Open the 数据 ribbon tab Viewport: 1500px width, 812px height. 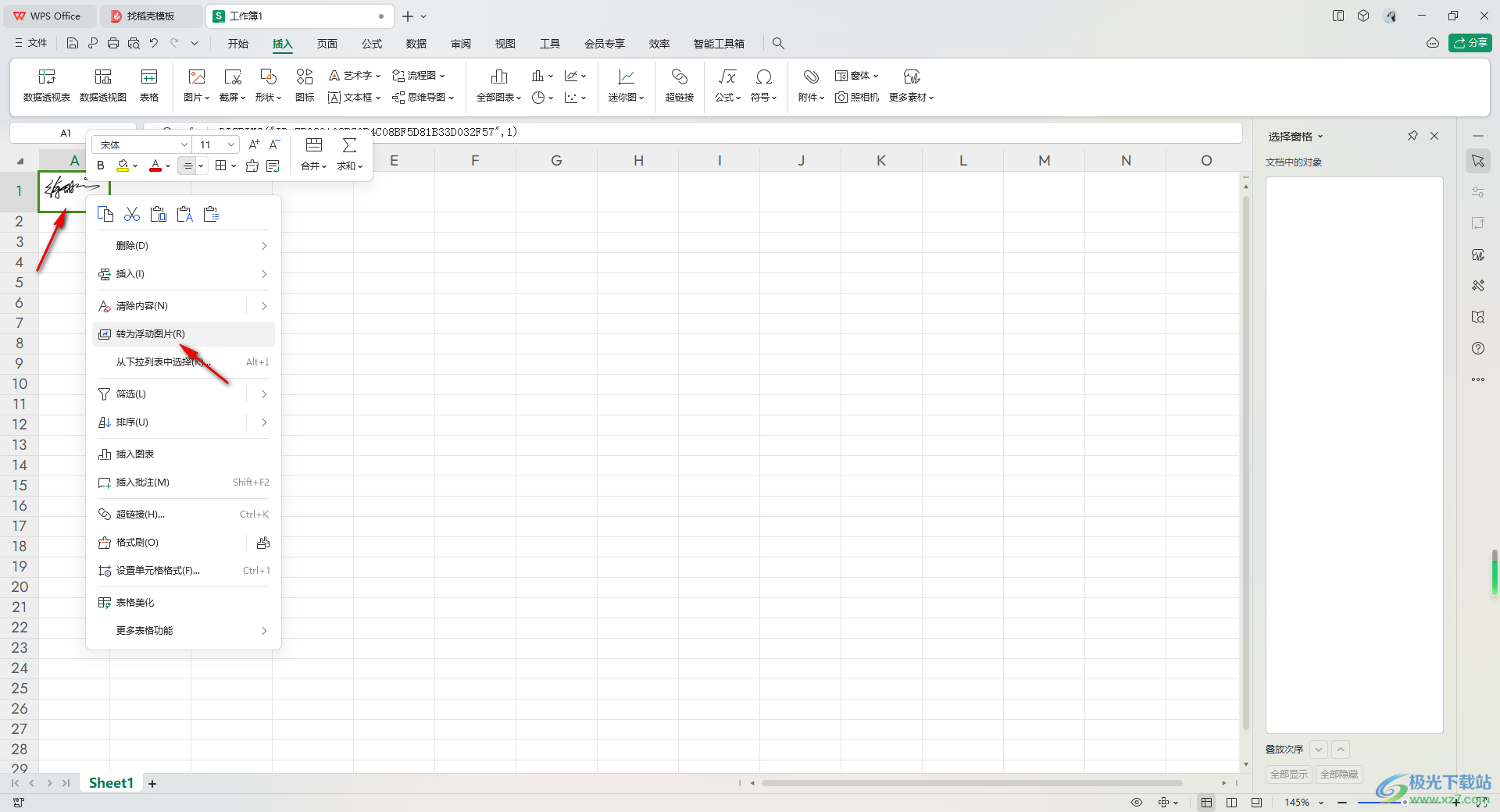click(x=416, y=44)
